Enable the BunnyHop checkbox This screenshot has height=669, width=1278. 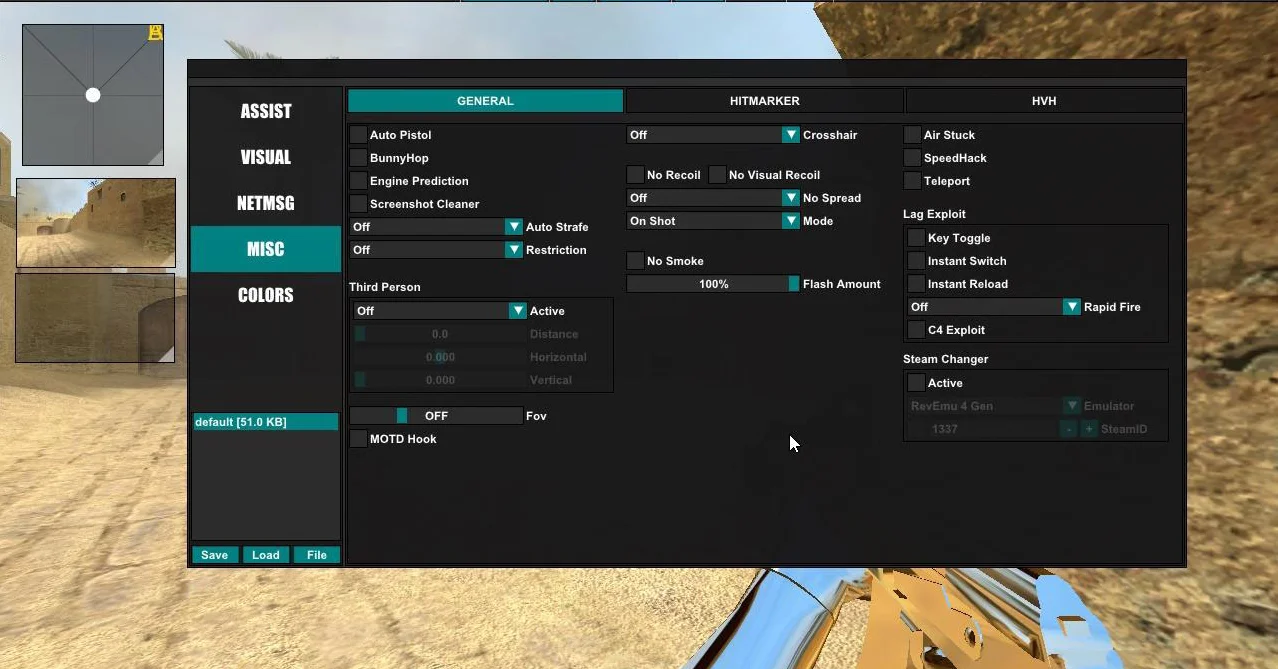tap(358, 158)
